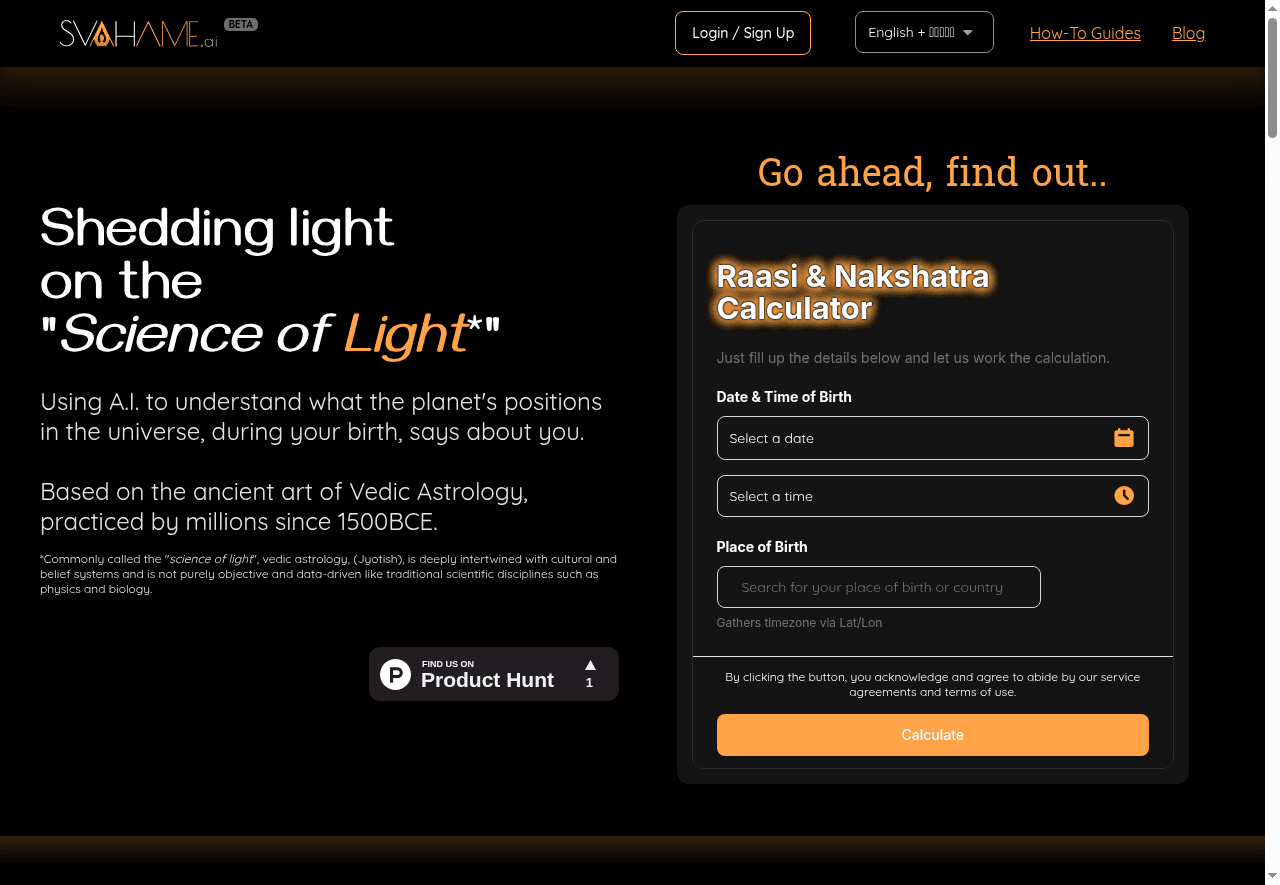Focus the Select a date field
This screenshot has height=885, width=1280.
pyautogui.click(x=910, y=438)
